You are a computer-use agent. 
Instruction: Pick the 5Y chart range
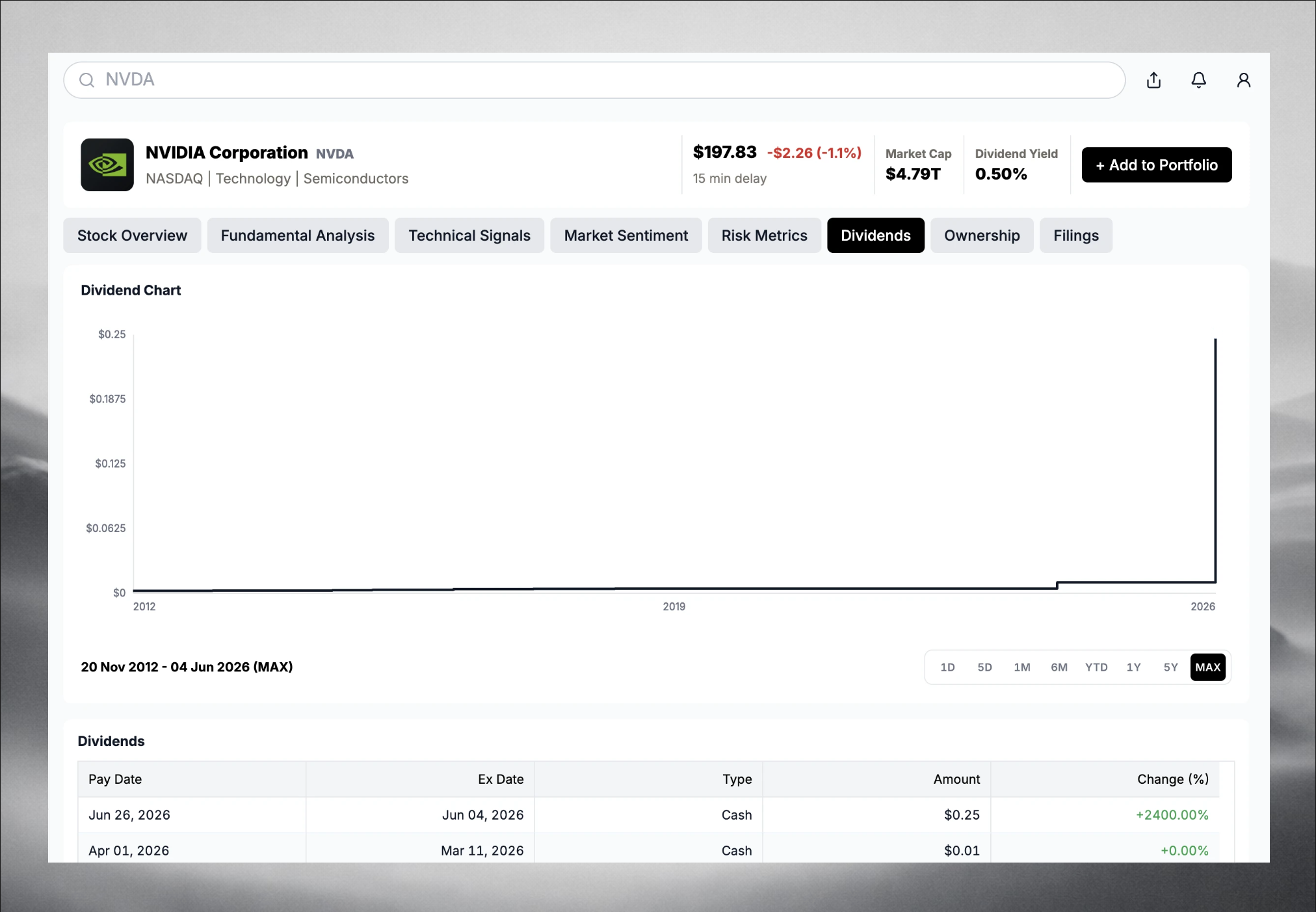(x=1171, y=667)
